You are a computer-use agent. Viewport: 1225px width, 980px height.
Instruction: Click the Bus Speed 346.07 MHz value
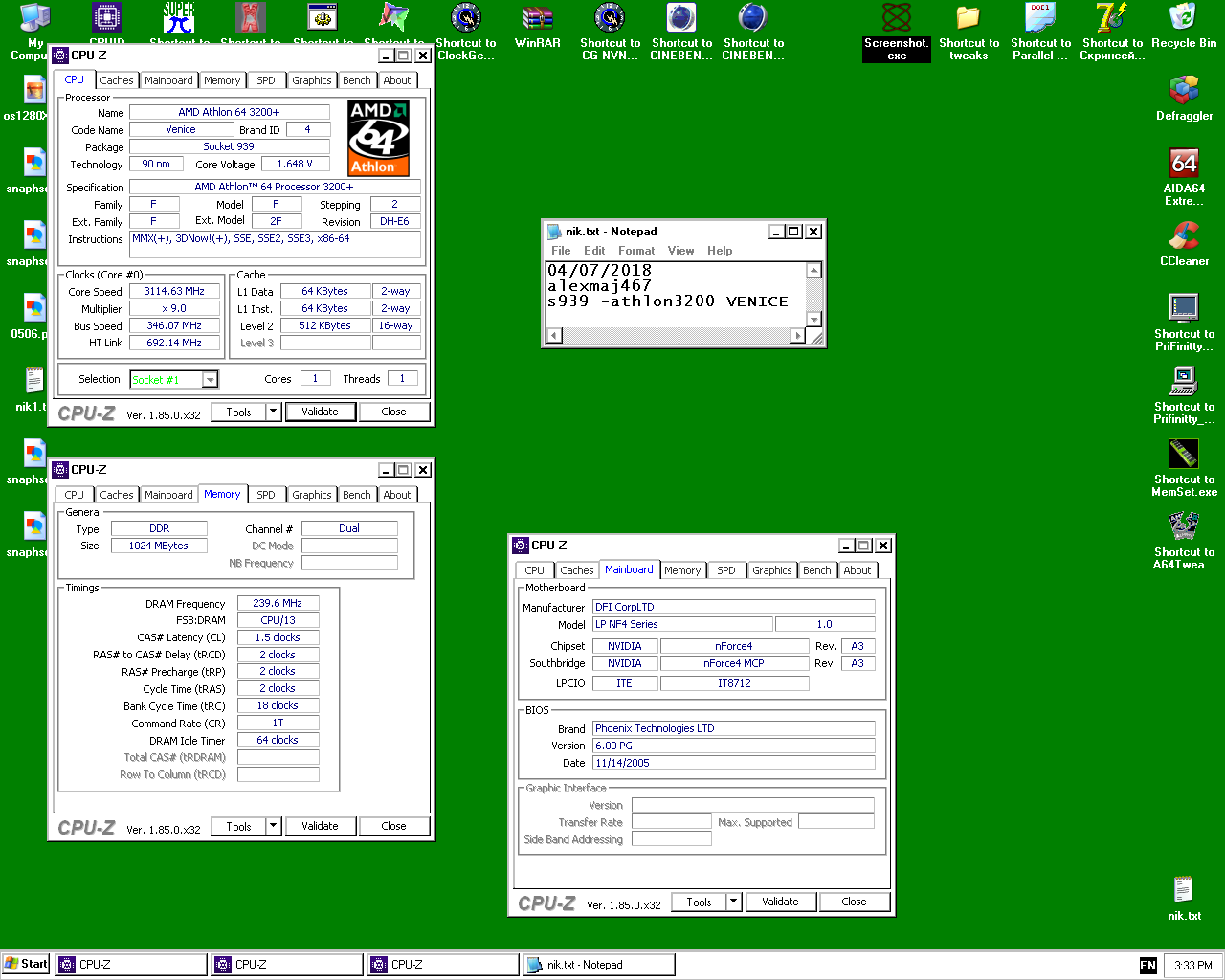coord(174,325)
